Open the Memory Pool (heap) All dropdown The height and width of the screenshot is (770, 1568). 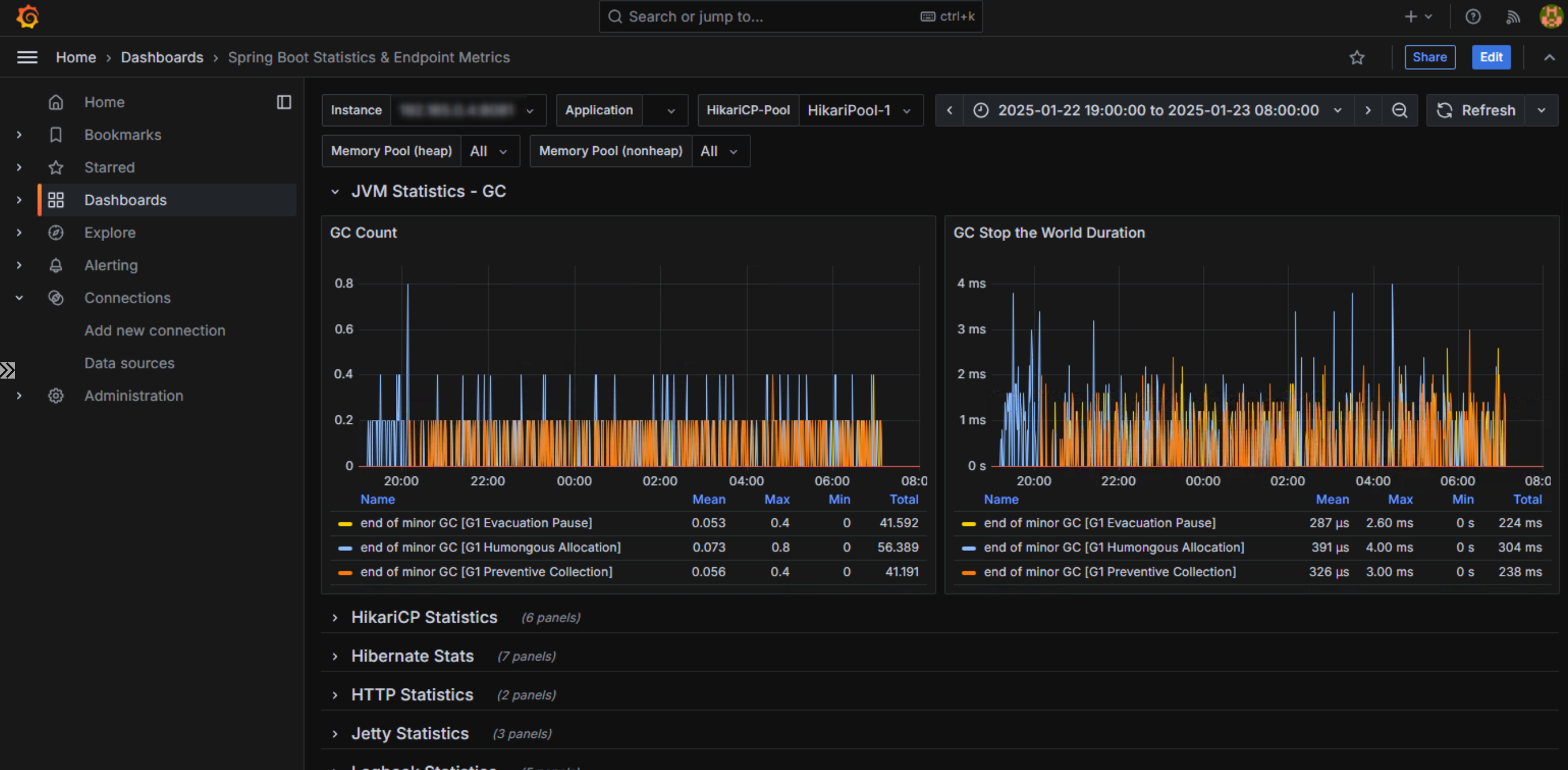pyautogui.click(x=489, y=151)
